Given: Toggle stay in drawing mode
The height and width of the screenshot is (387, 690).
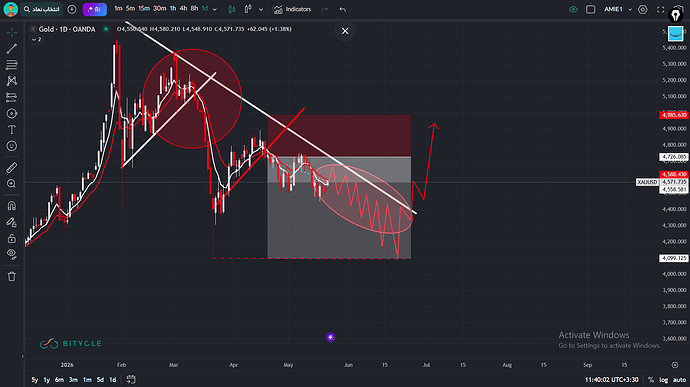Looking at the screenshot, I should click(x=12, y=222).
